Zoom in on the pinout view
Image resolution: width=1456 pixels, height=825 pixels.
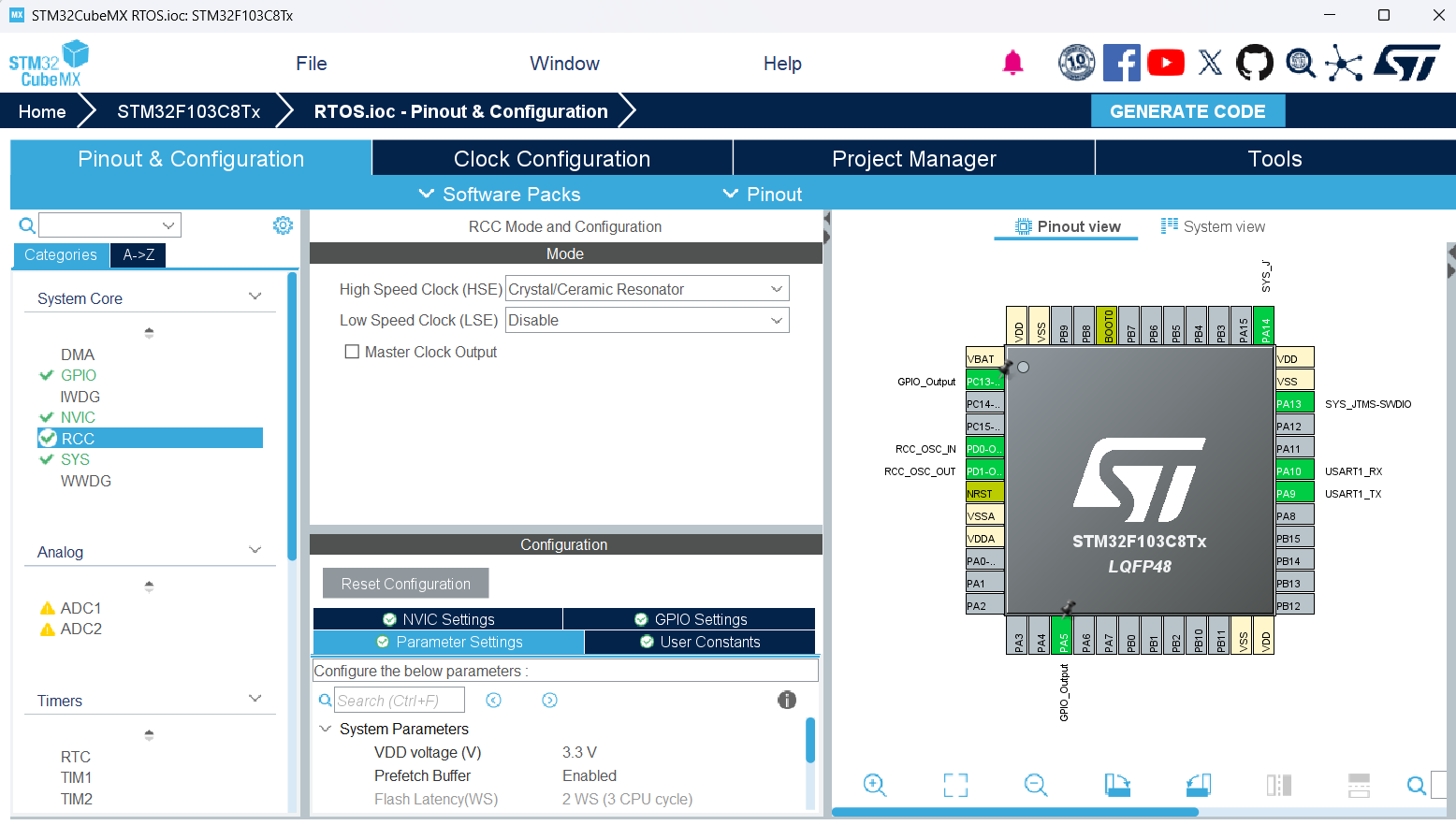click(875, 785)
